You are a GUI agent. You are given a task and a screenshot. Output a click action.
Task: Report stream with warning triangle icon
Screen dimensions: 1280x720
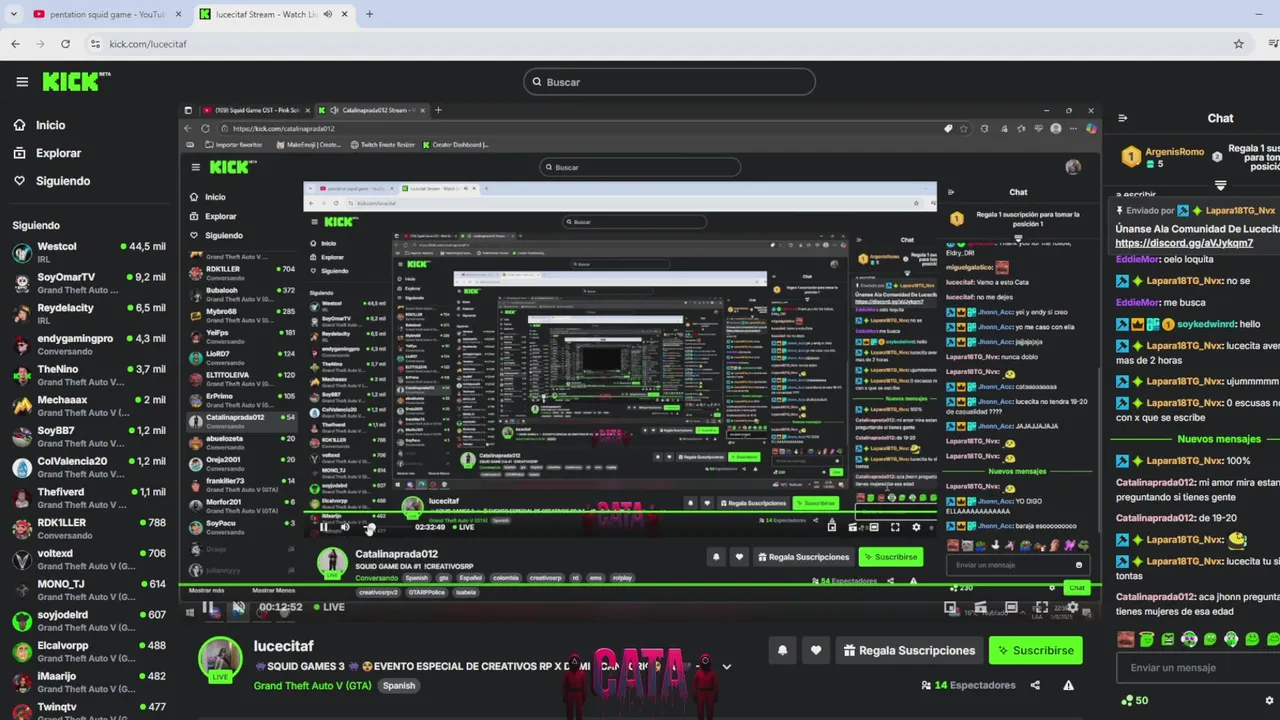(1068, 685)
